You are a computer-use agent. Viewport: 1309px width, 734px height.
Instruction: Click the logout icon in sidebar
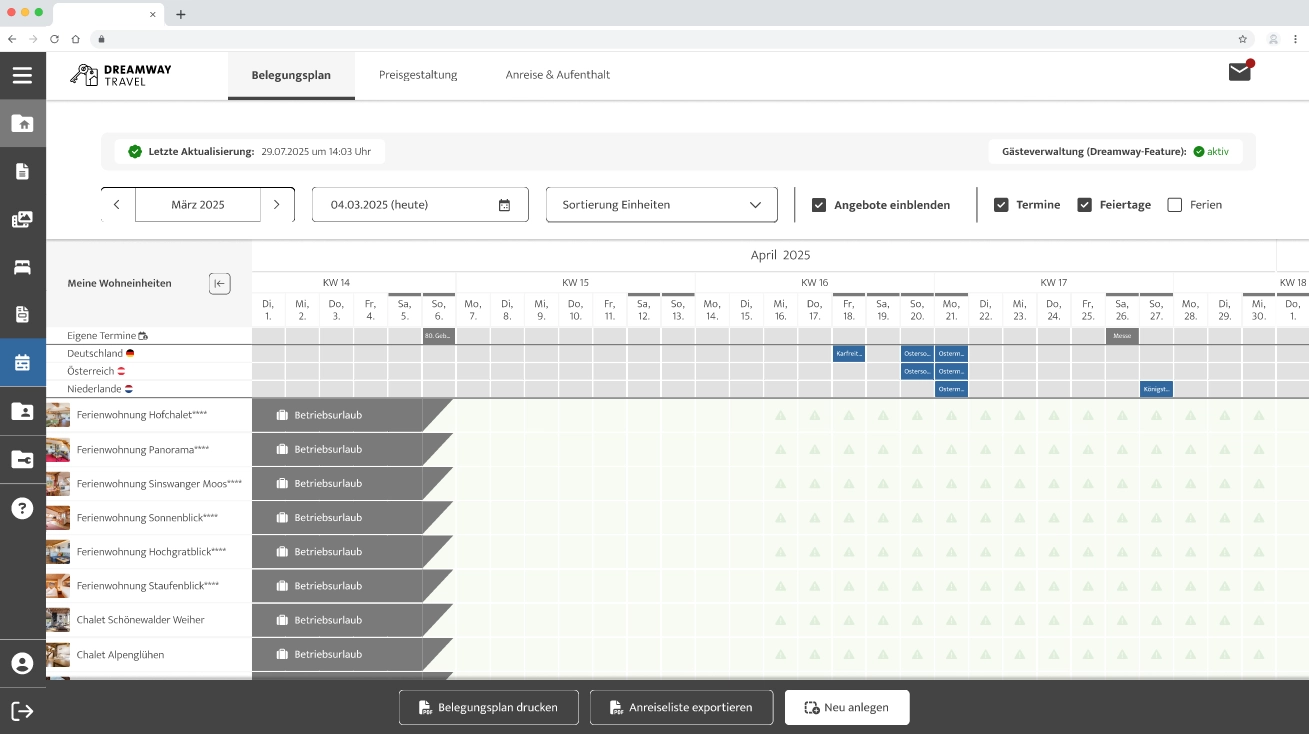(x=22, y=711)
